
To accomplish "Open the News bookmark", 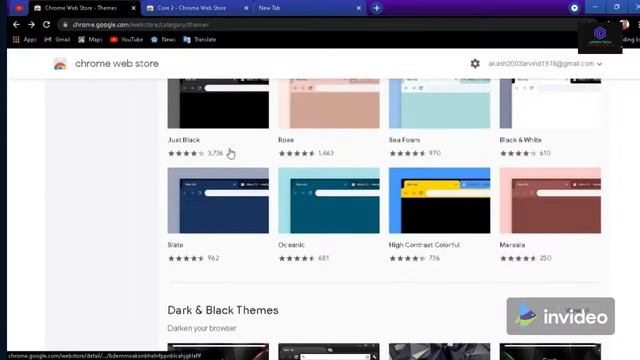I will point(163,40).
